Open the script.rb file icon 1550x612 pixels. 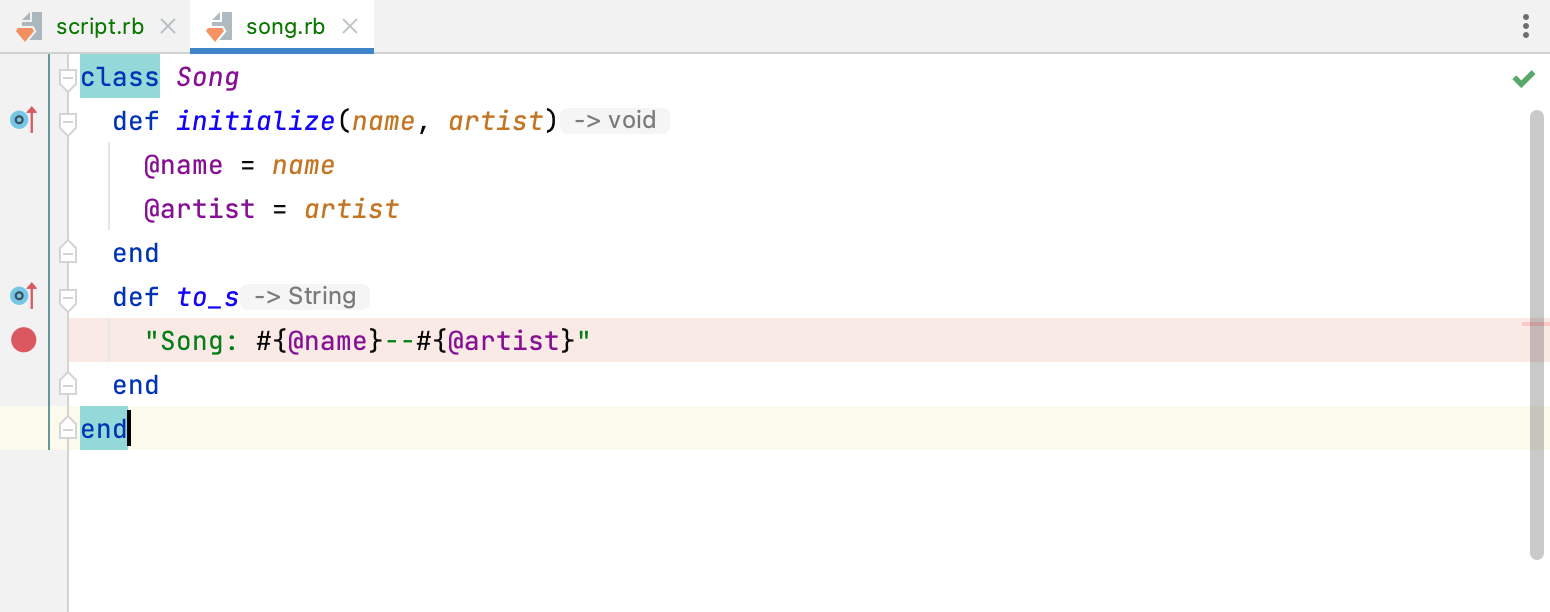pyautogui.click(x=32, y=27)
